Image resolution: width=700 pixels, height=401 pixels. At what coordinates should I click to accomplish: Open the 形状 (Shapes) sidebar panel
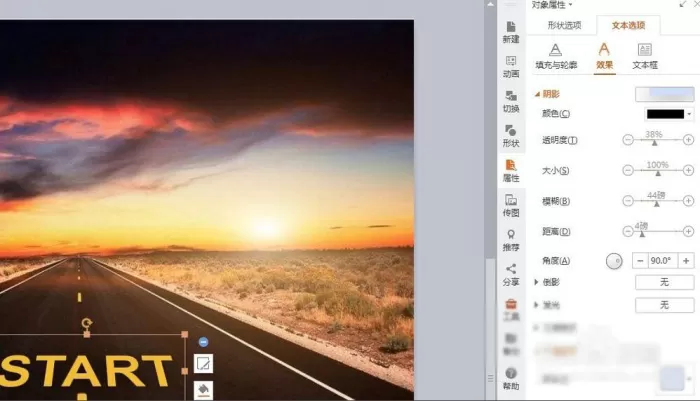[511, 136]
